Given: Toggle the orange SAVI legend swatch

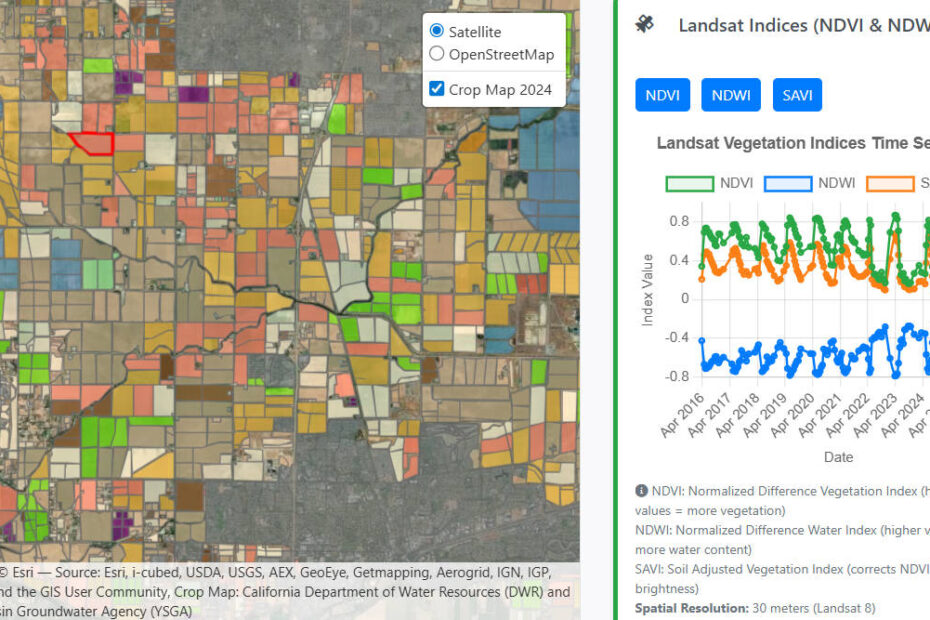Looking at the screenshot, I should (x=889, y=183).
